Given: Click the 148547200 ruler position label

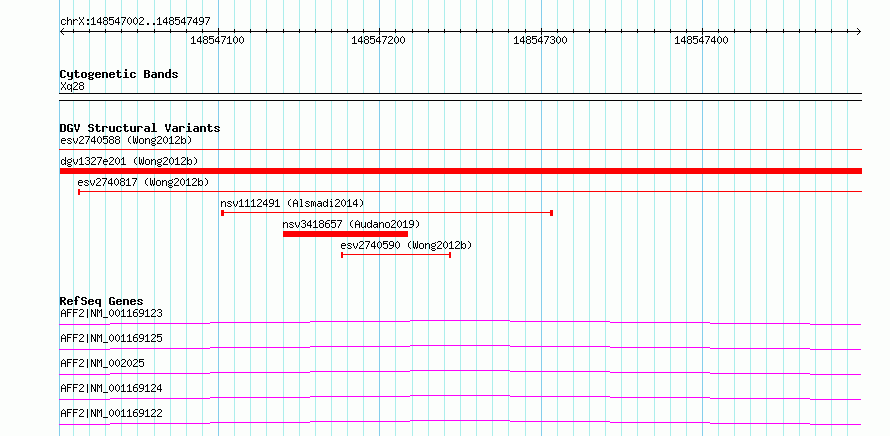Looking at the screenshot, I should click(379, 40).
